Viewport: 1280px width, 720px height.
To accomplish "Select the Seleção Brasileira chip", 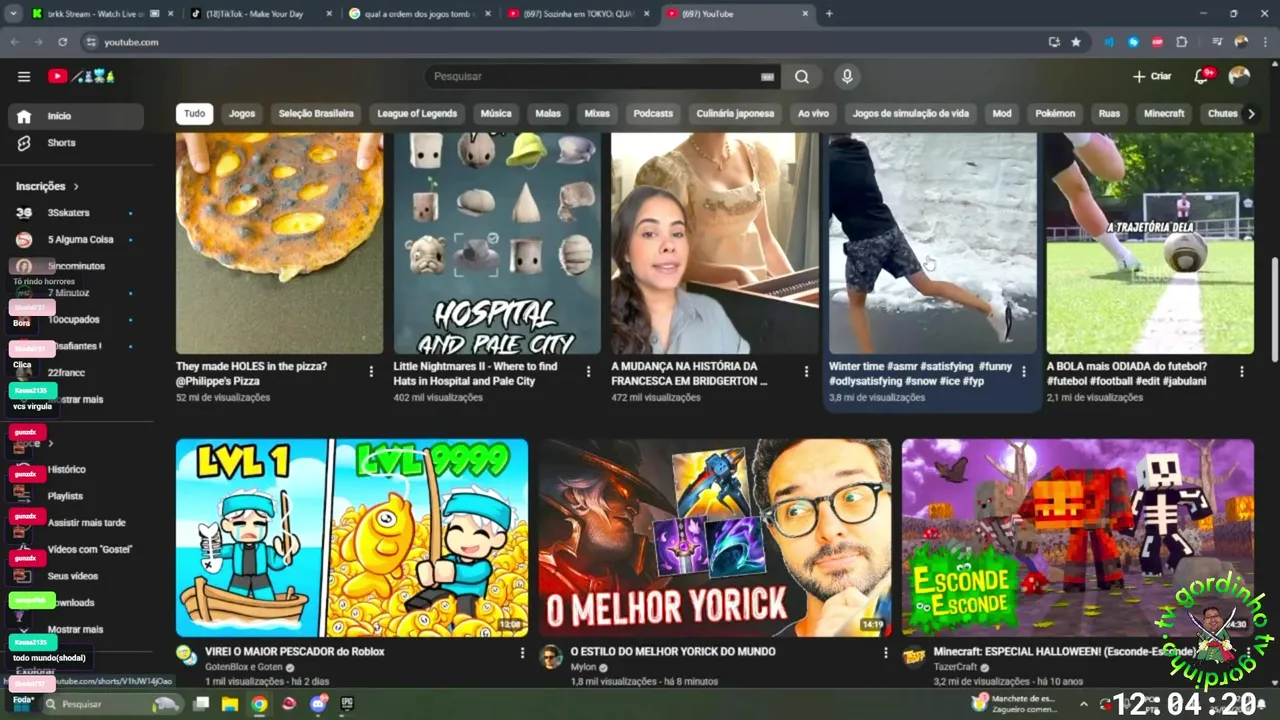I will [x=316, y=113].
